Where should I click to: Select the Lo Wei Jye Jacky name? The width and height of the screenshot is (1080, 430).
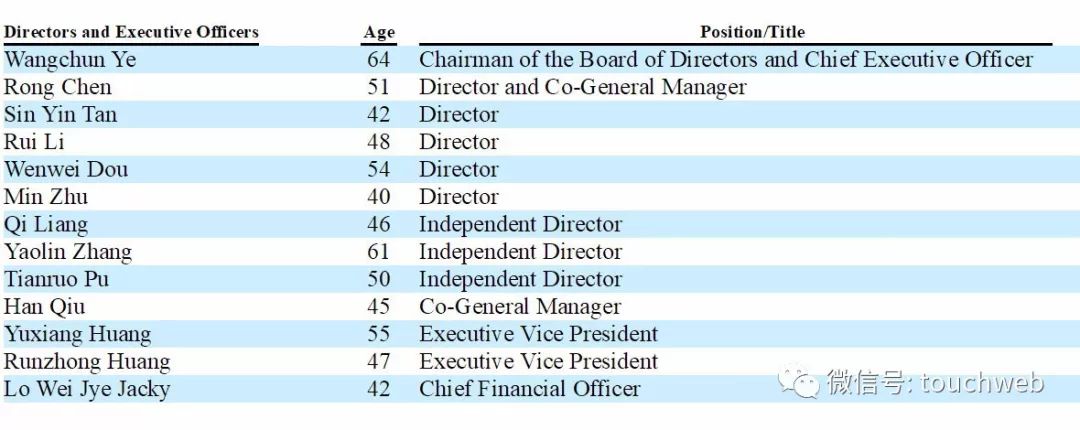87,389
